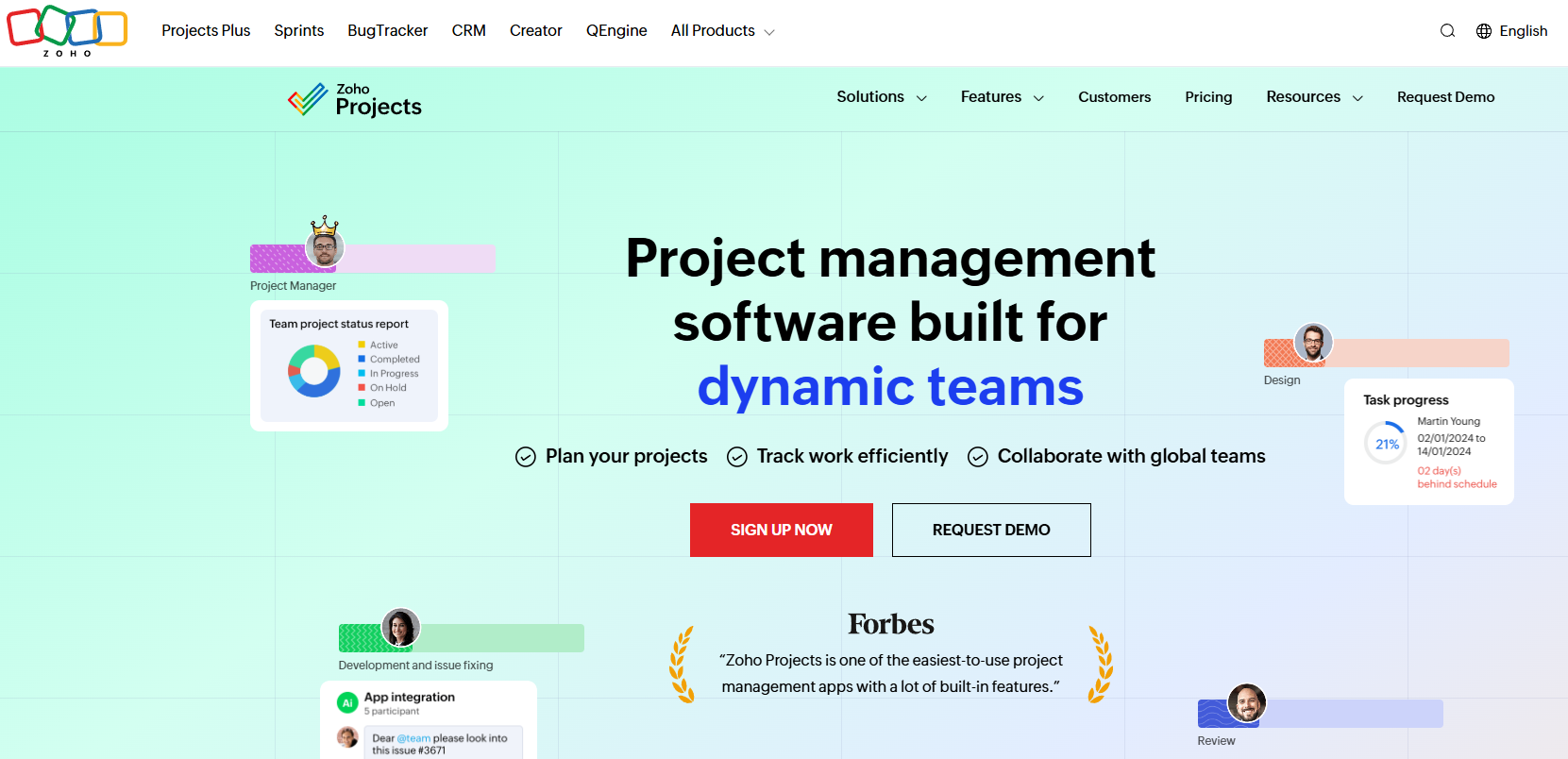Viewport: 1568px width, 759px height.
Task: Go to Sprints in the top bar
Action: pos(299,31)
